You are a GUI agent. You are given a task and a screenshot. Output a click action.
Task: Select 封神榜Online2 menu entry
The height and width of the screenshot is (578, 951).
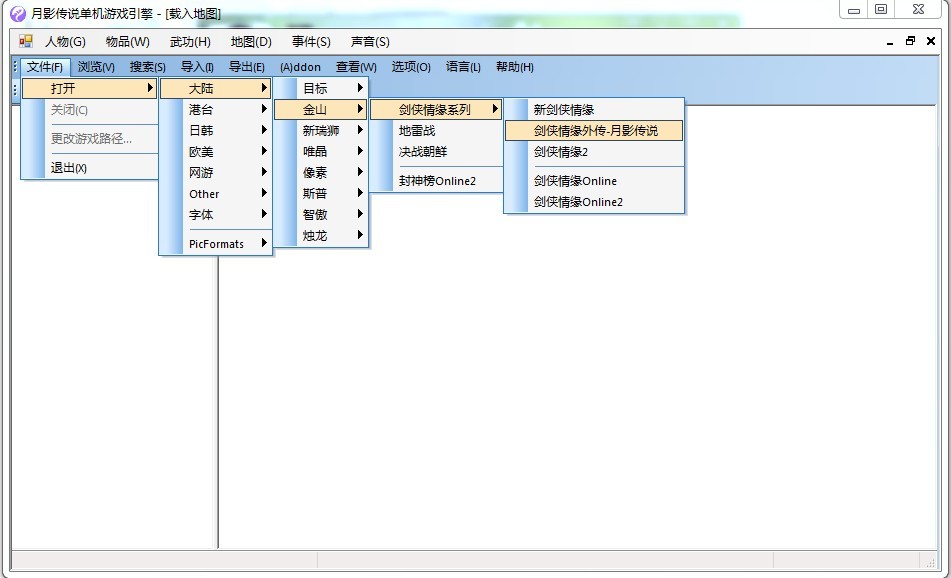pyautogui.click(x=435, y=181)
